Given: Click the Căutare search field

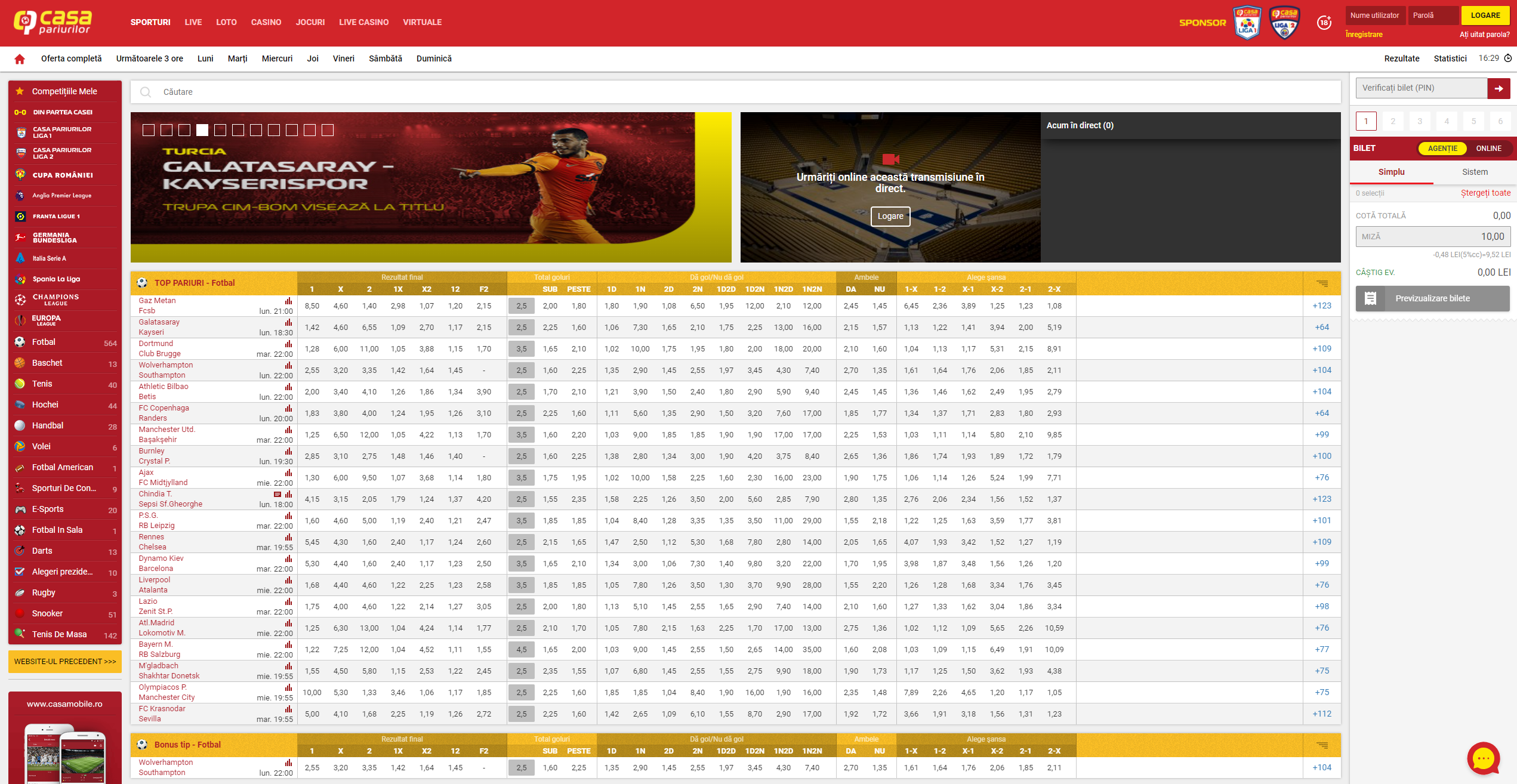Looking at the screenshot, I should (x=716, y=92).
